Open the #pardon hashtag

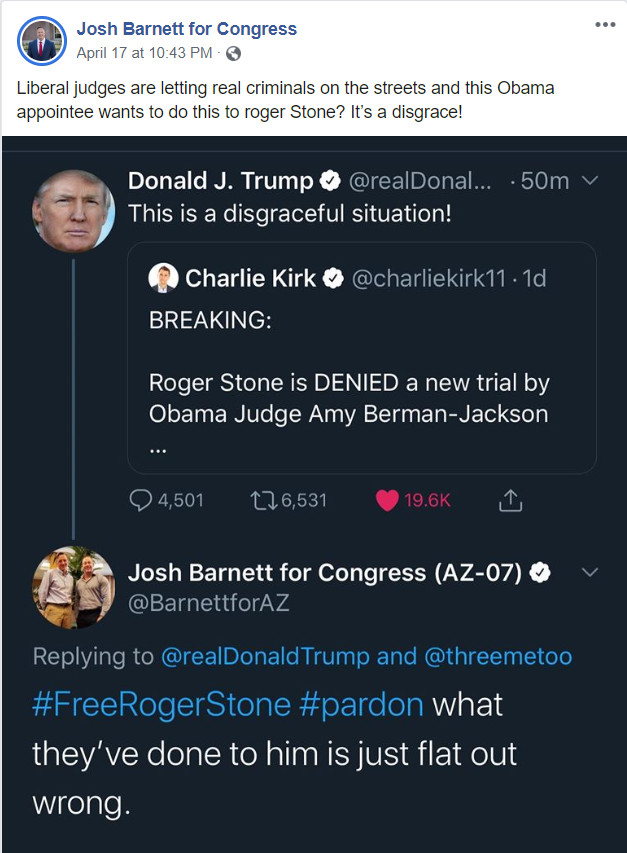pyautogui.click(x=362, y=704)
